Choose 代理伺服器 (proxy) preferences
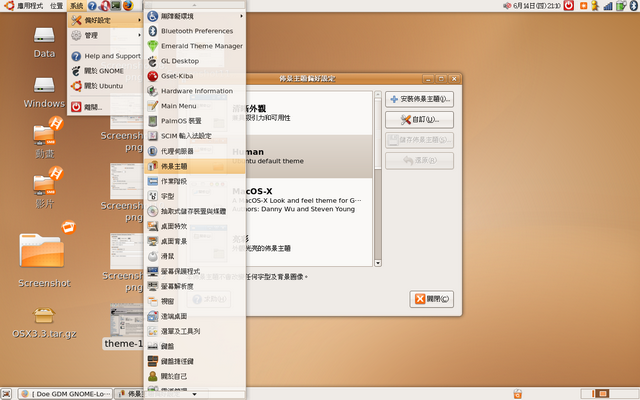This screenshot has height=400, width=640. click(195, 151)
